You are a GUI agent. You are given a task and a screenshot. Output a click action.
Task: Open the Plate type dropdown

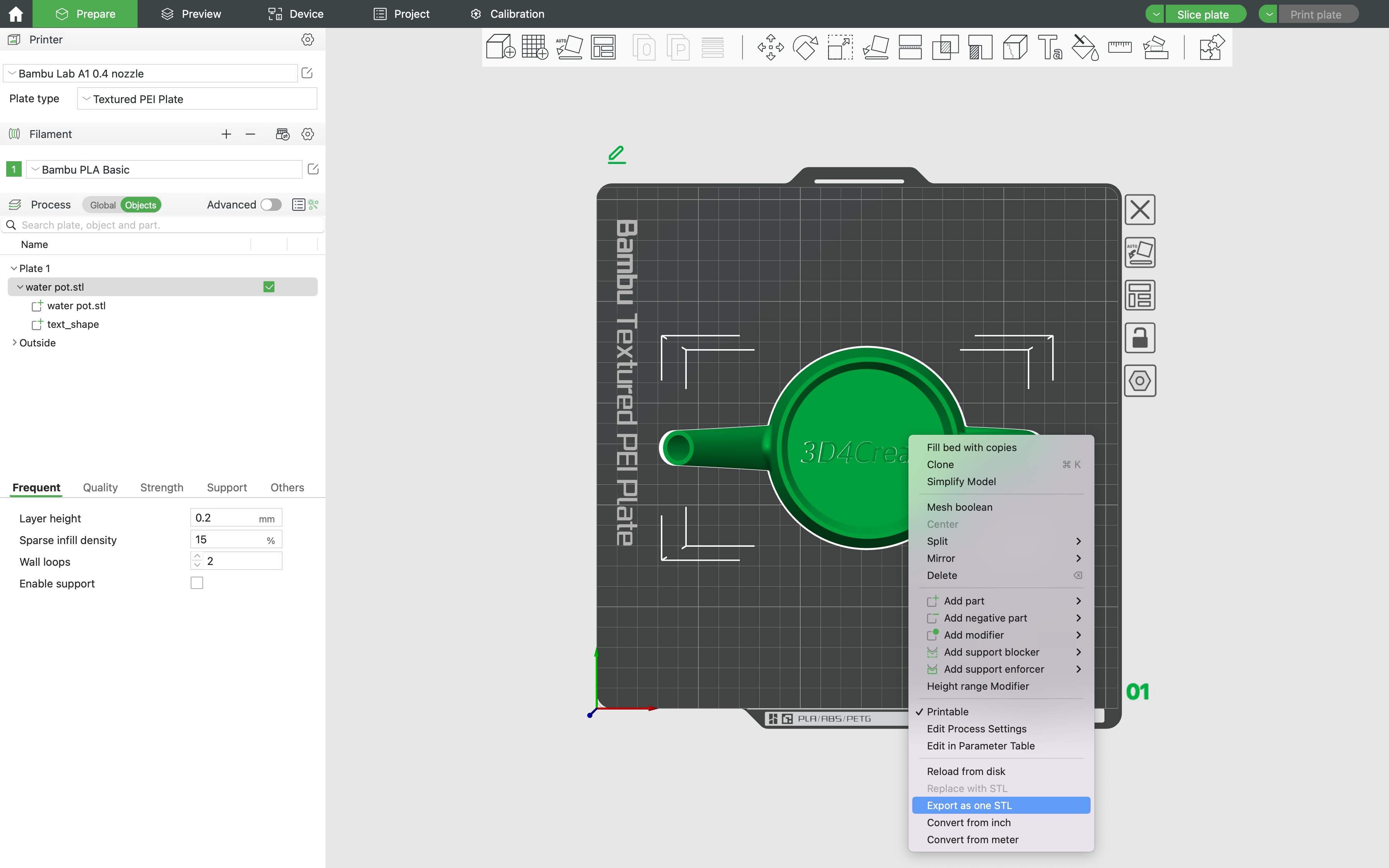[x=197, y=99]
